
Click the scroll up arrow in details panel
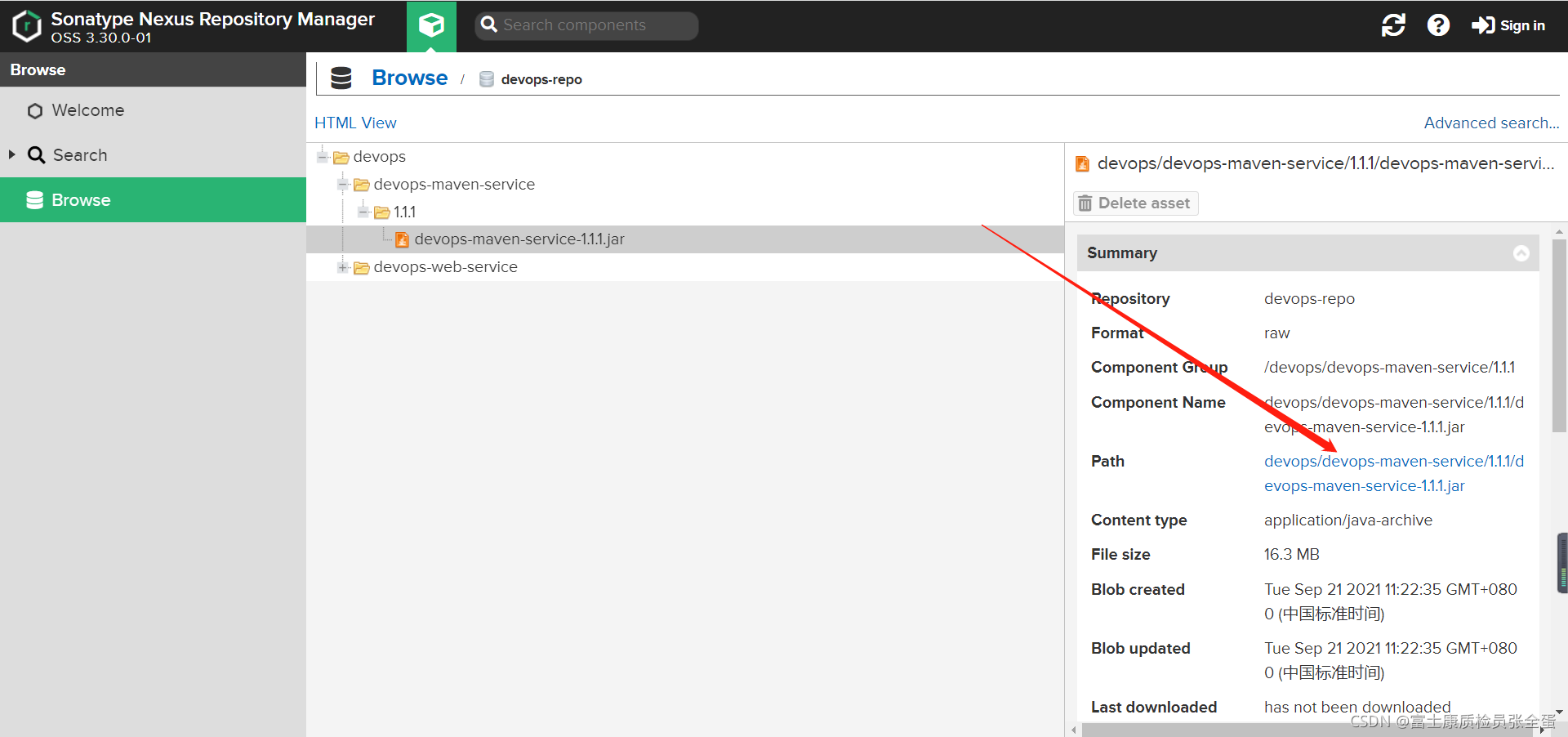click(x=1559, y=232)
